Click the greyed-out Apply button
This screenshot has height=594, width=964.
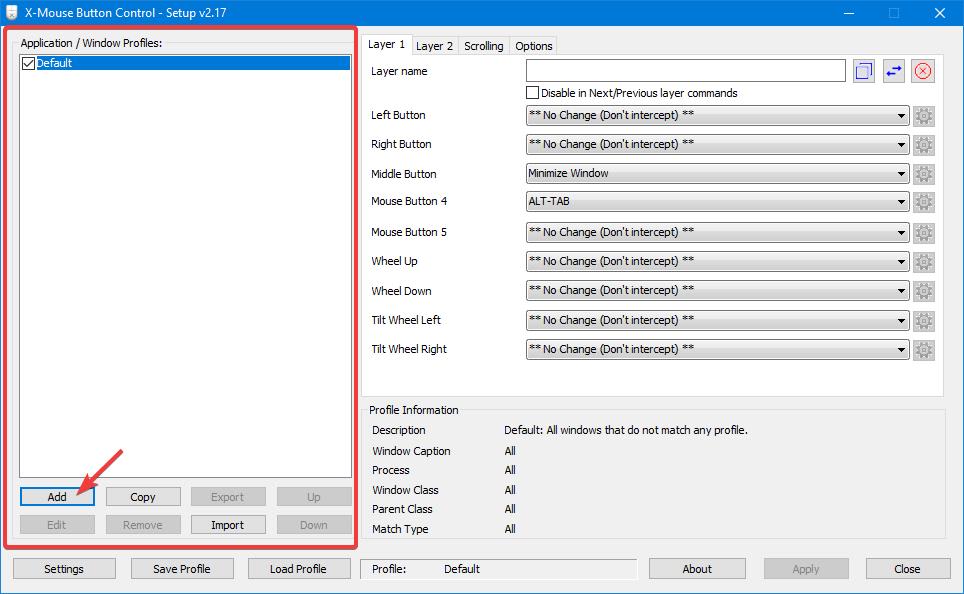point(806,569)
